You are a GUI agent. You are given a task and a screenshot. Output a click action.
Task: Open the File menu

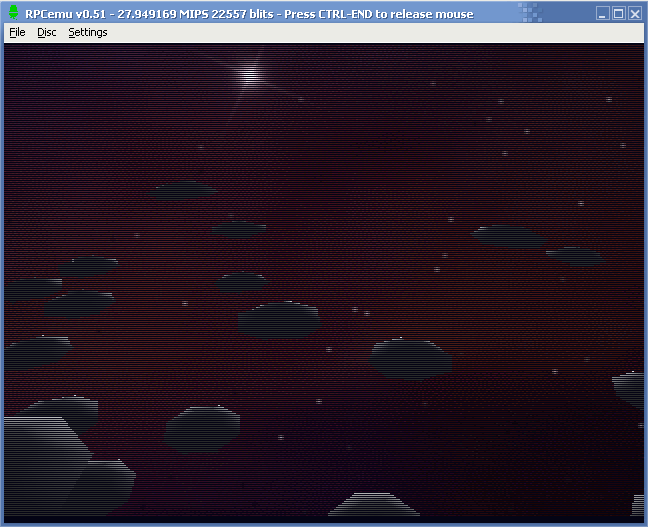tap(17, 32)
